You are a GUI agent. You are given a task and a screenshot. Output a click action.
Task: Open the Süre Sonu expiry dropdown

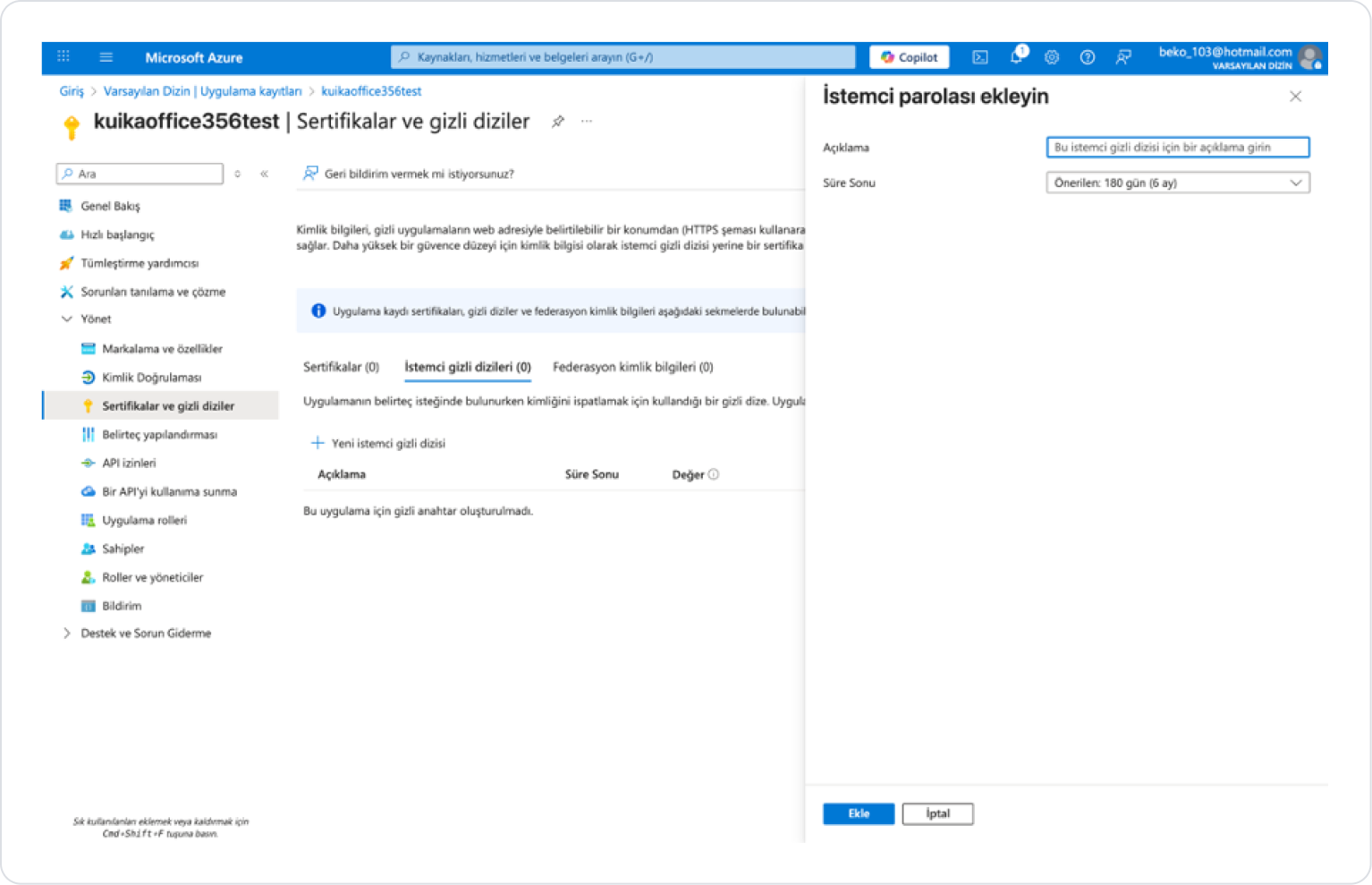click(1178, 183)
